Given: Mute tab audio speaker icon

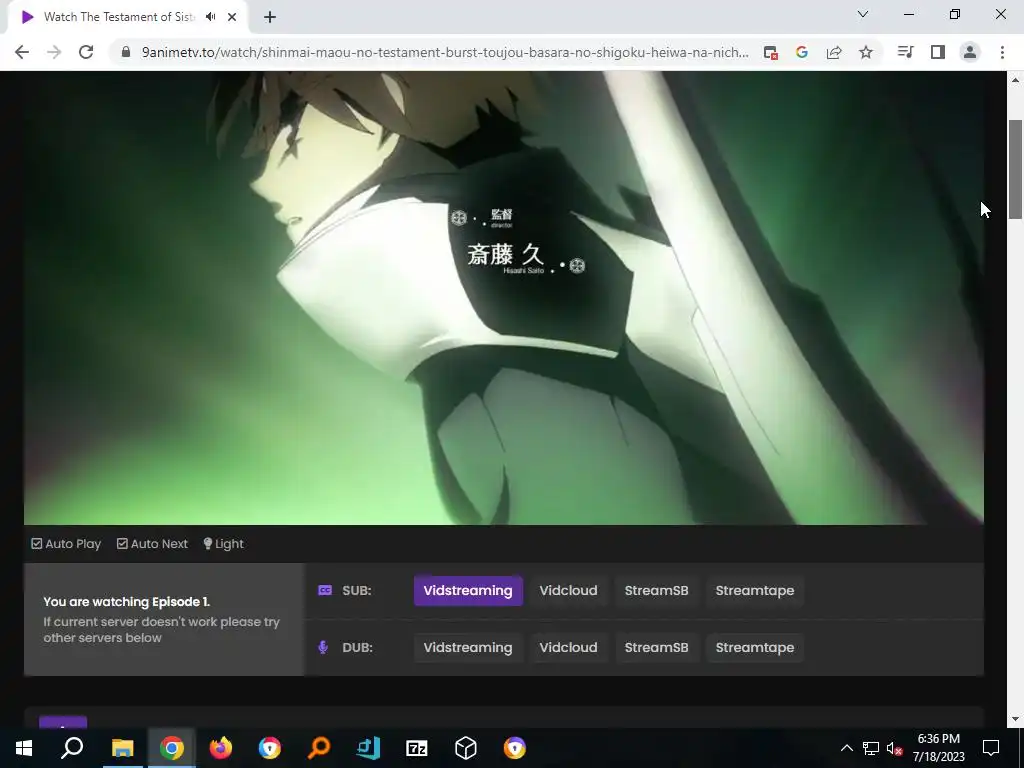Looking at the screenshot, I should 210,17.
